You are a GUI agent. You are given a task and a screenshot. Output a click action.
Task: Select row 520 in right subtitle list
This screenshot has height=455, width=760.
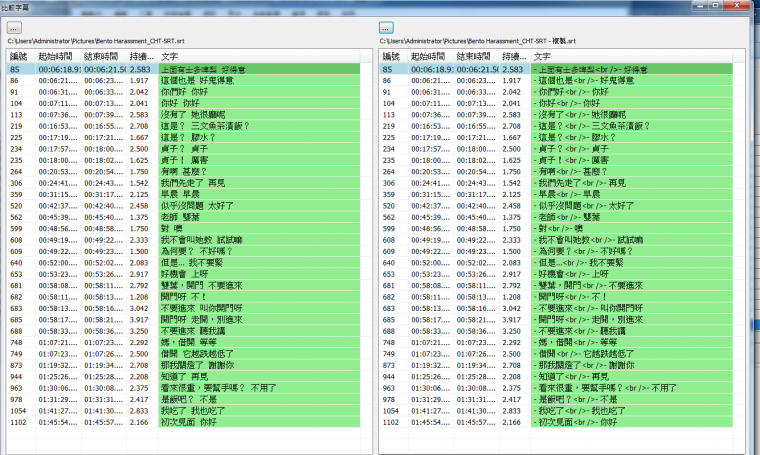click(556, 206)
